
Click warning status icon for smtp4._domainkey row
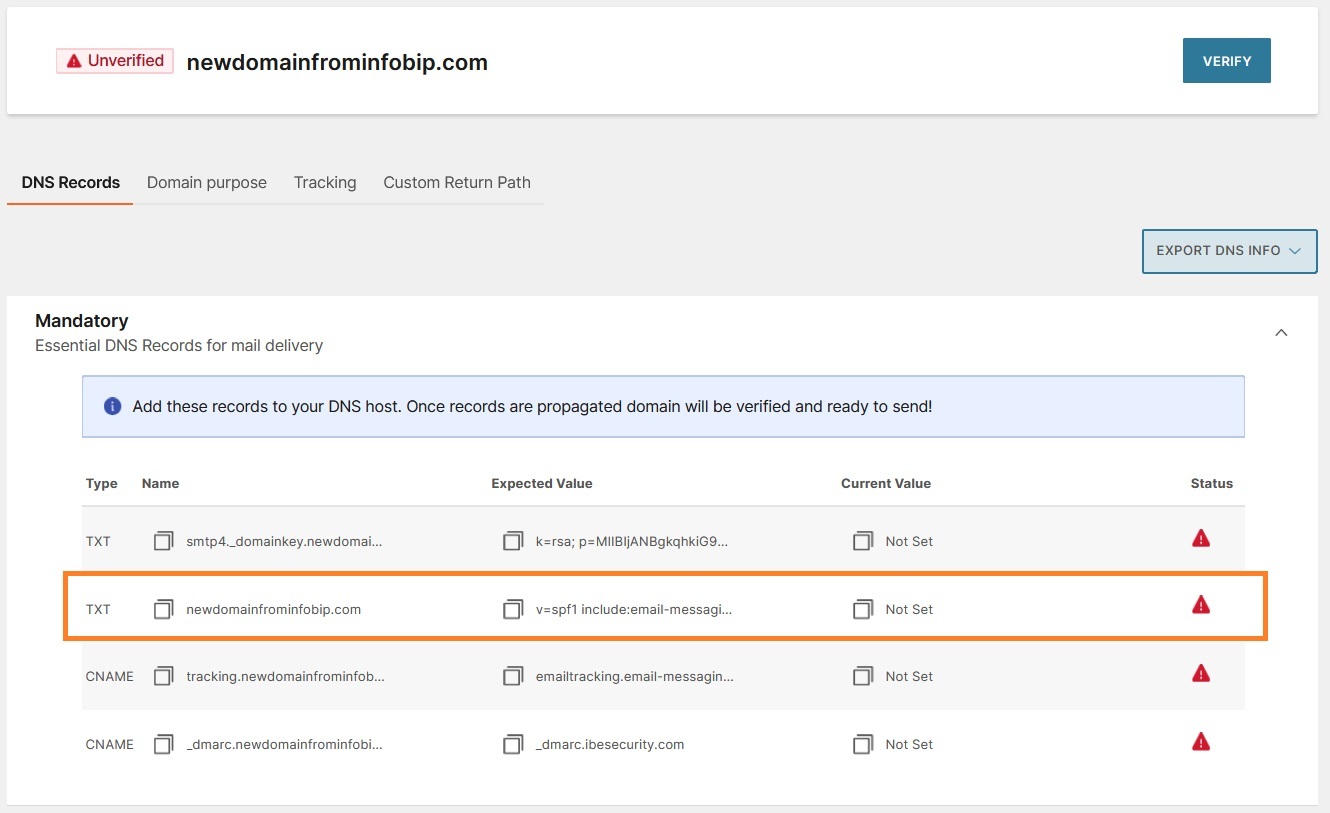1201,539
